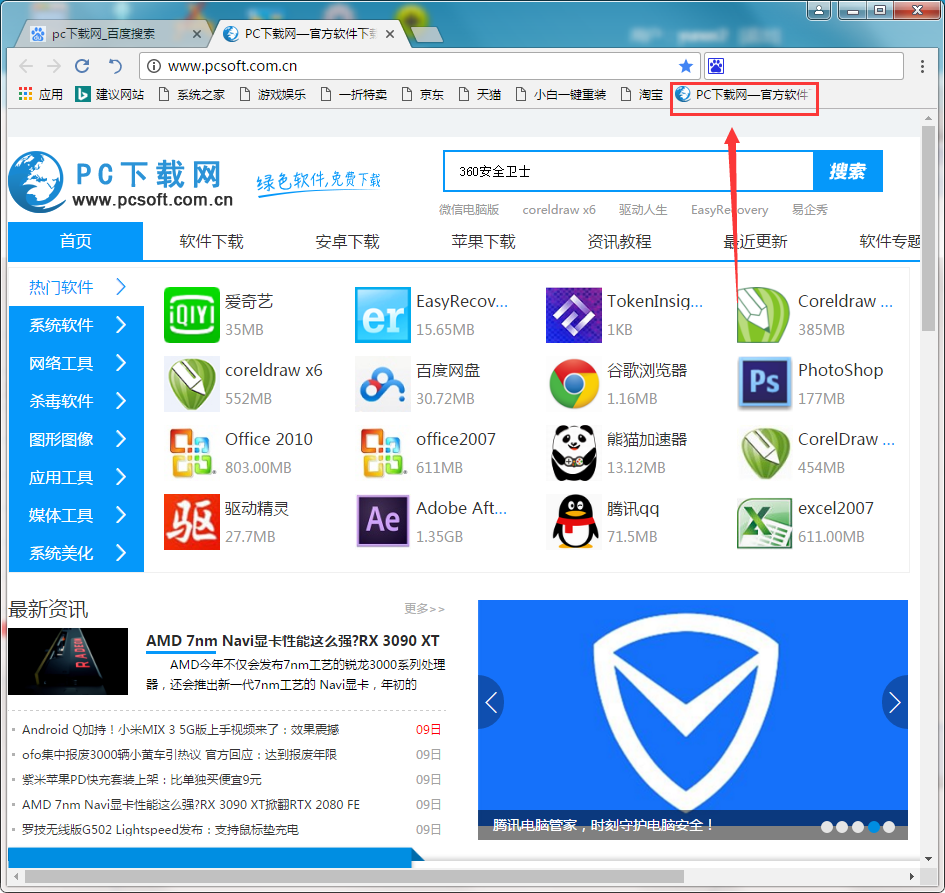Click the Google Chrome browser icon
The width and height of the screenshot is (945, 893).
[x=574, y=384]
